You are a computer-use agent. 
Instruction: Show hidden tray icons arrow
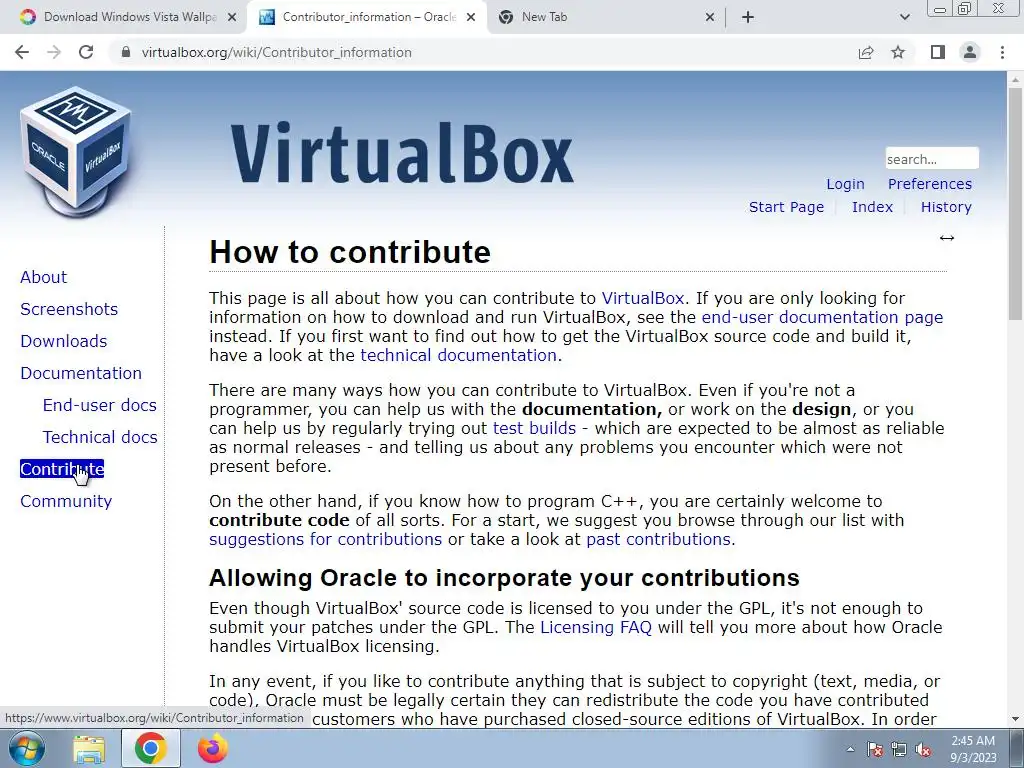click(x=850, y=749)
